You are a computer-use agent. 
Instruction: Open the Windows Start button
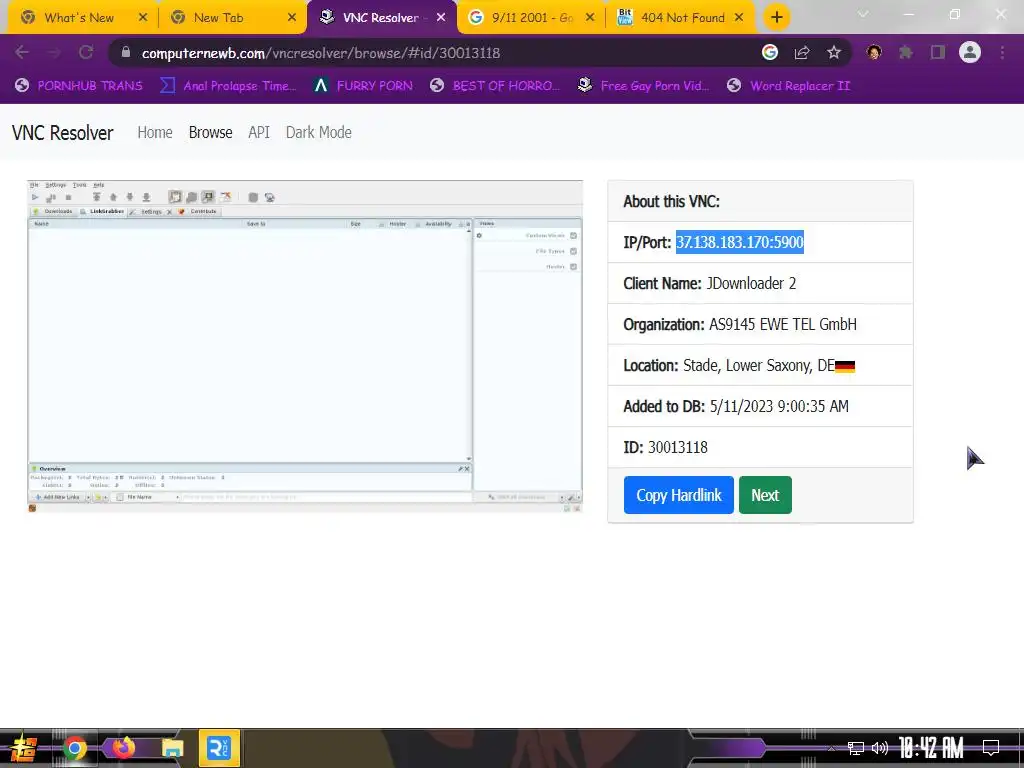[x=24, y=748]
